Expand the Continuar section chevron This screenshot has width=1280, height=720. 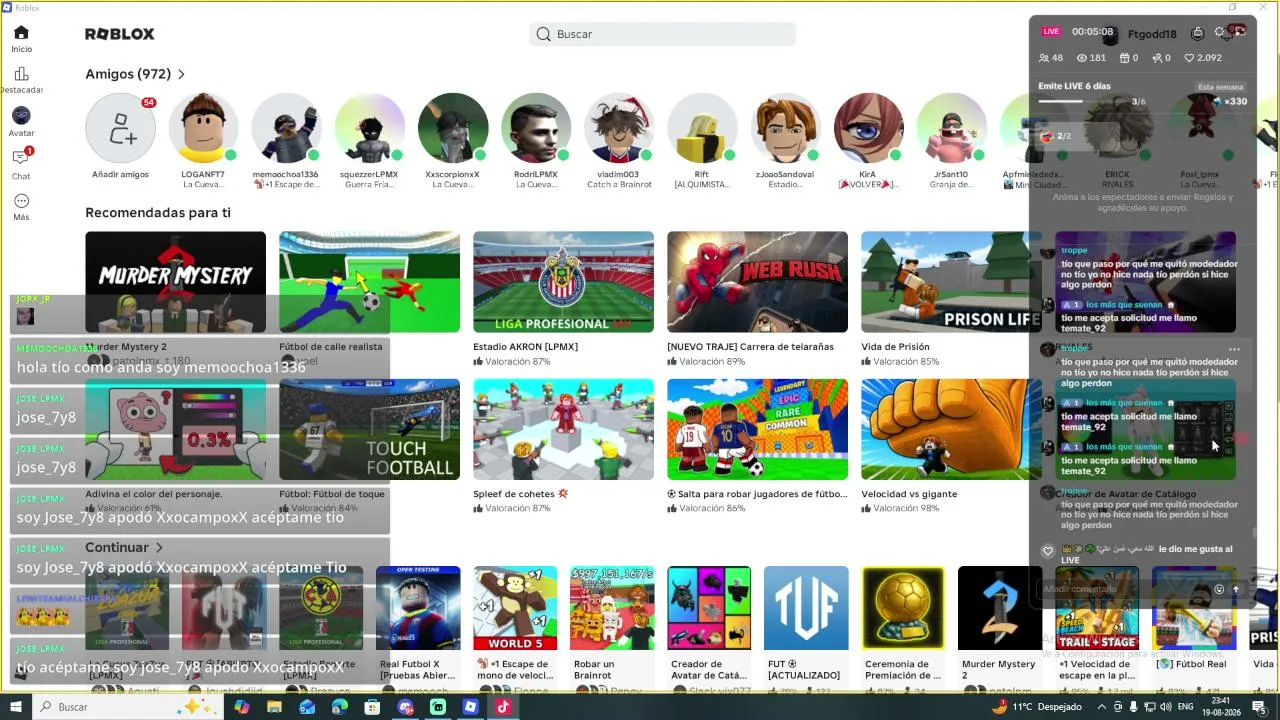(x=159, y=548)
